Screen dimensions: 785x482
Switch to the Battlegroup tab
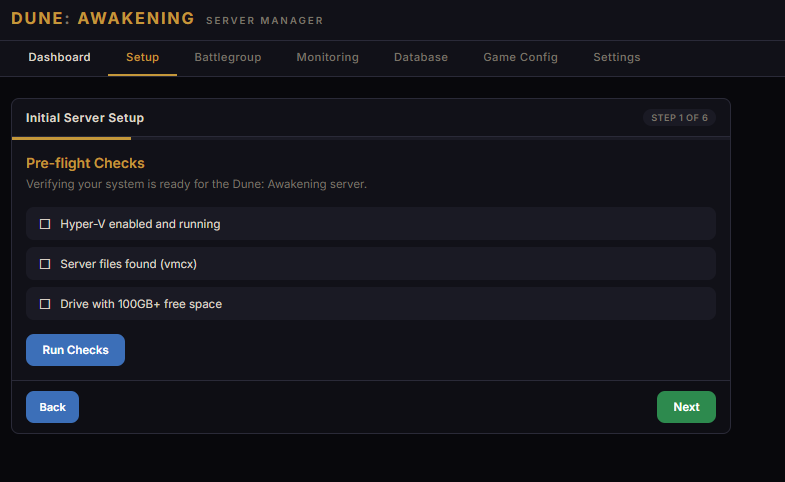(228, 58)
